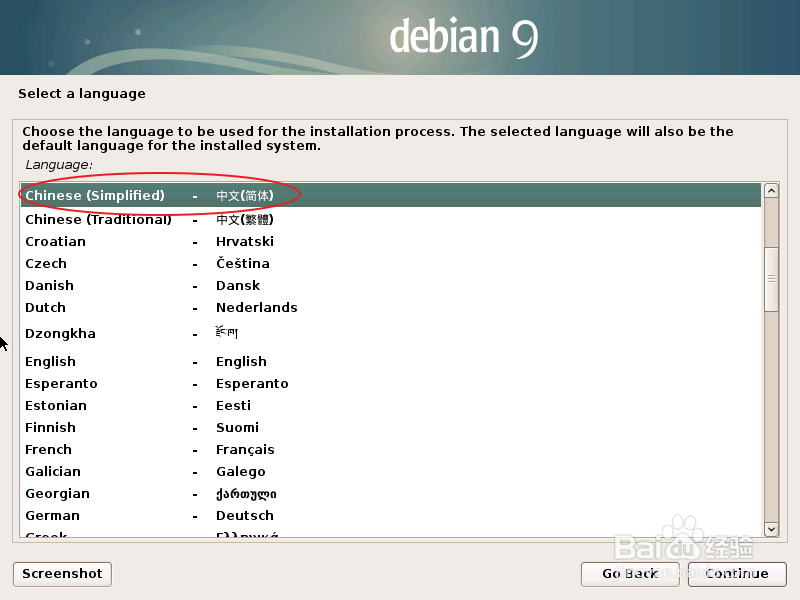Choose Esperanto from the list
Image resolution: width=800 pixels, height=600 pixels.
pyautogui.click(x=391, y=383)
